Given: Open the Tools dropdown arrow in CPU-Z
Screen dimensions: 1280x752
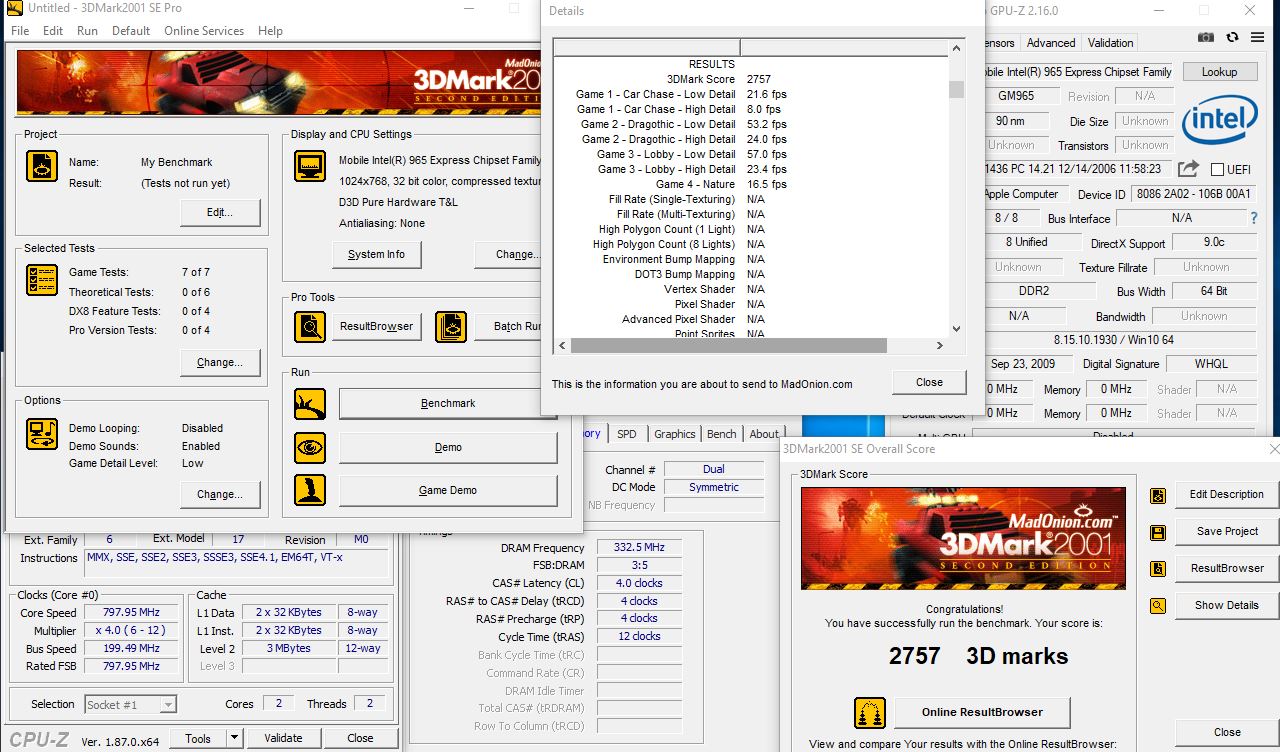Looking at the screenshot, I should [234, 738].
